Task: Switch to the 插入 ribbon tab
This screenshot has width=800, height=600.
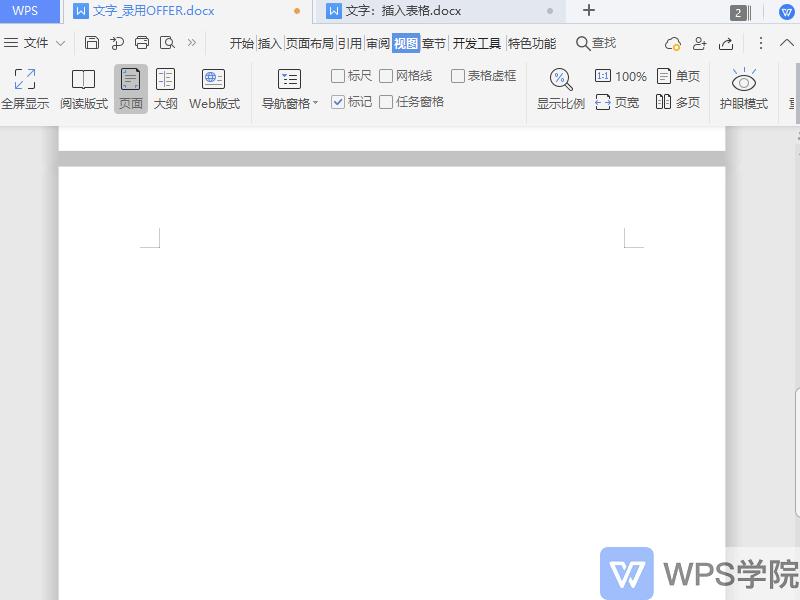Action: point(269,43)
